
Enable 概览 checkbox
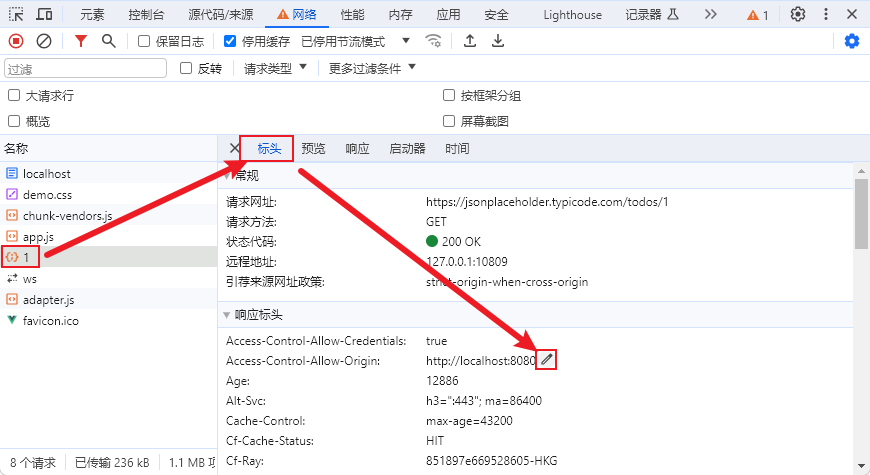pyautogui.click(x=14, y=120)
